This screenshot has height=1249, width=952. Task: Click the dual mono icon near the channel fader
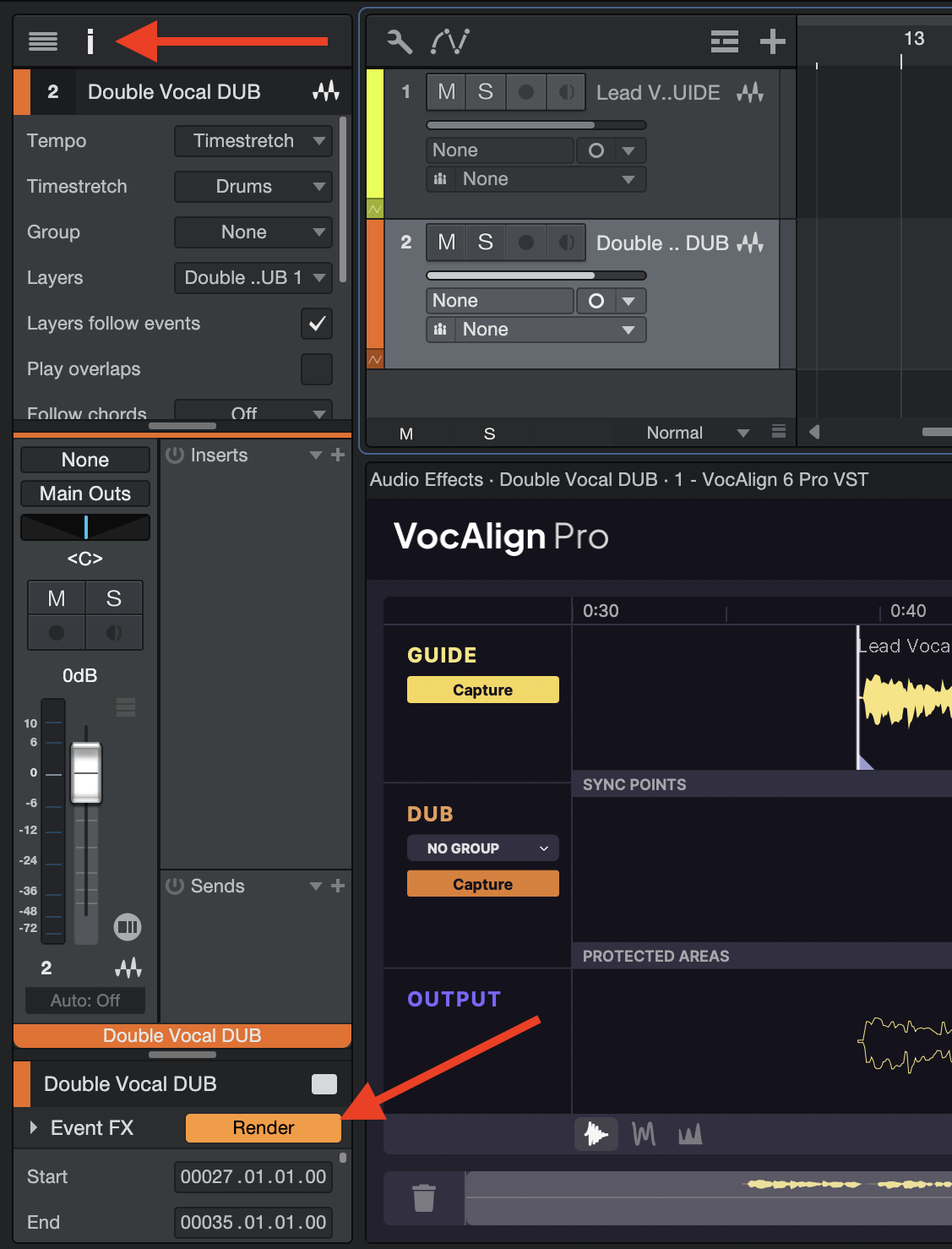click(x=127, y=926)
